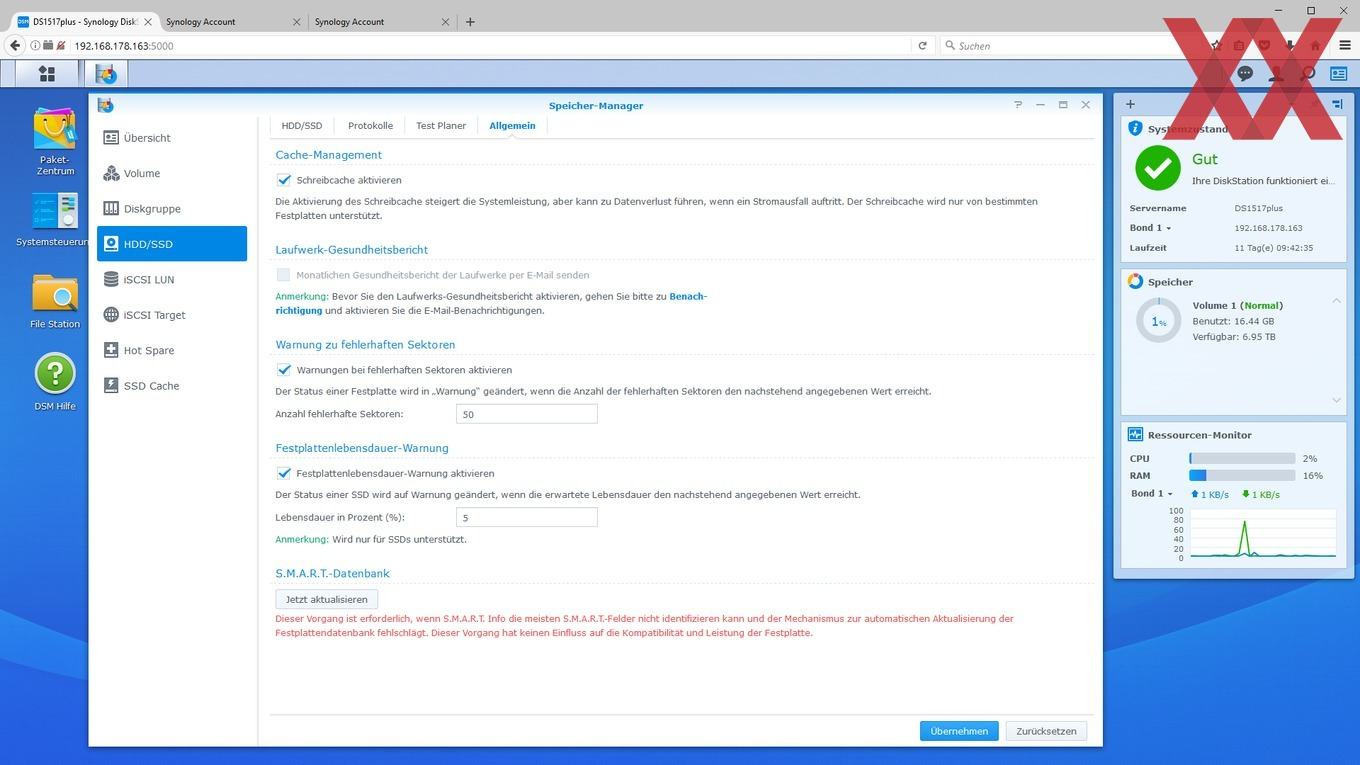Click browser back arrow button
The image size is (1360, 765).
(x=14, y=45)
